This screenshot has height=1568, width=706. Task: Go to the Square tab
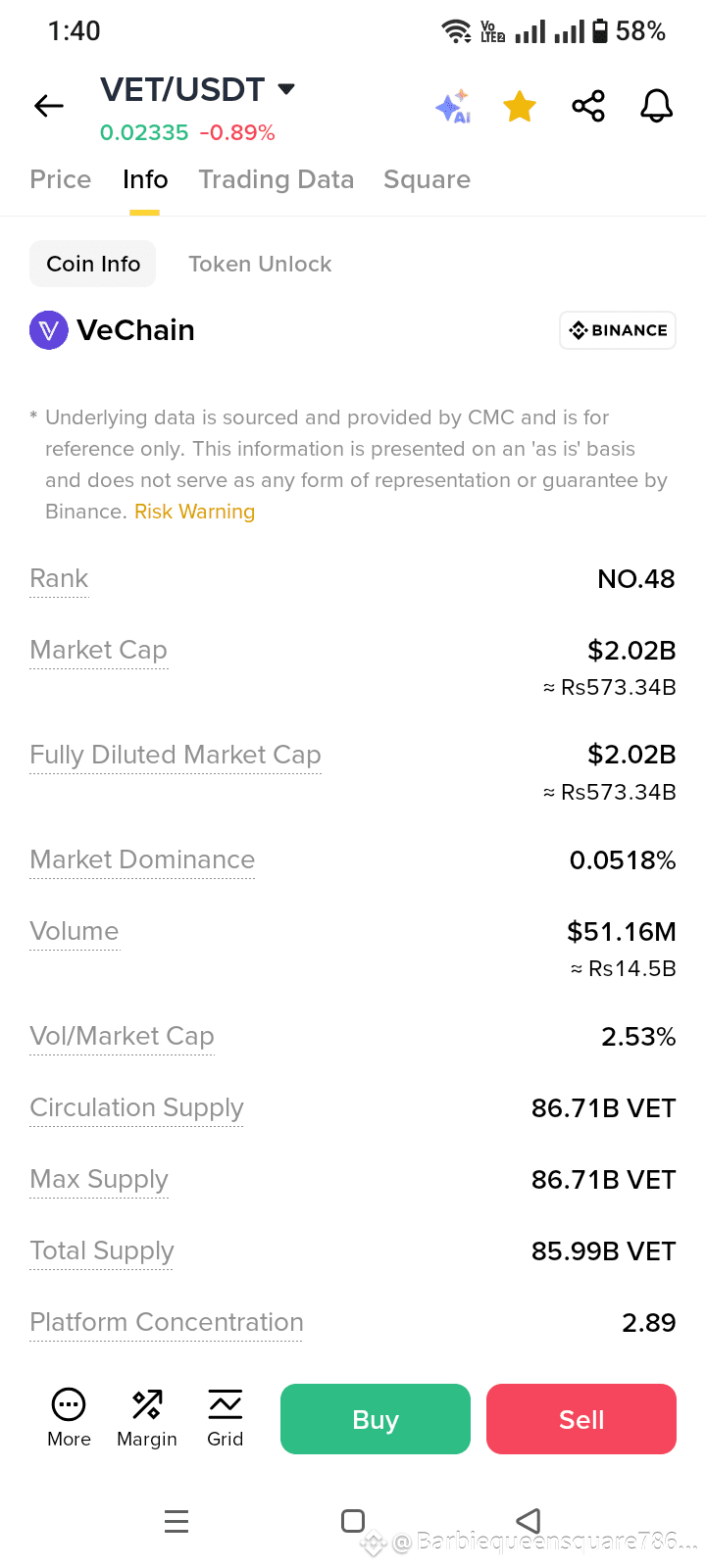(427, 179)
